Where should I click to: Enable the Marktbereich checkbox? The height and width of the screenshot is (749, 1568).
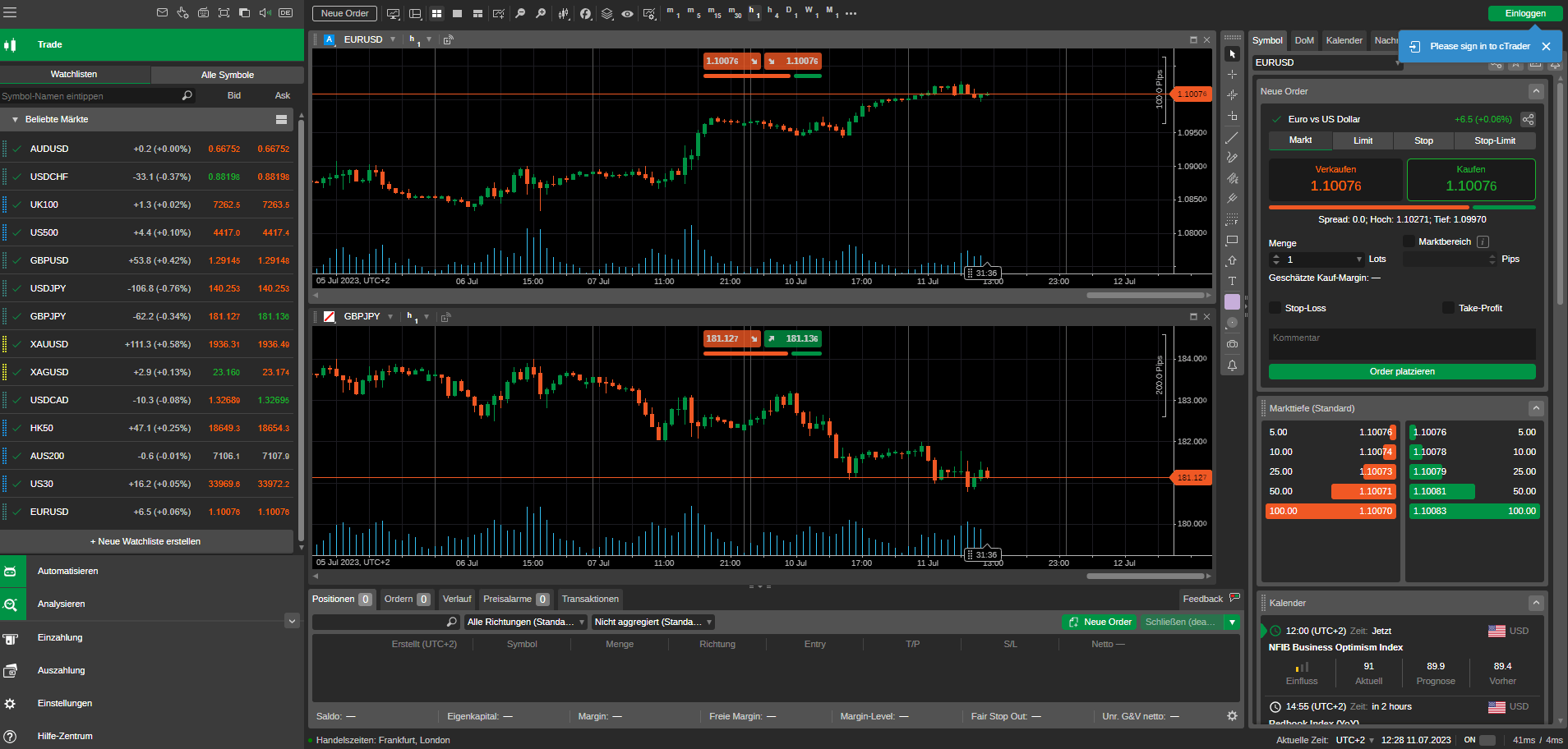[x=1409, y=241]
